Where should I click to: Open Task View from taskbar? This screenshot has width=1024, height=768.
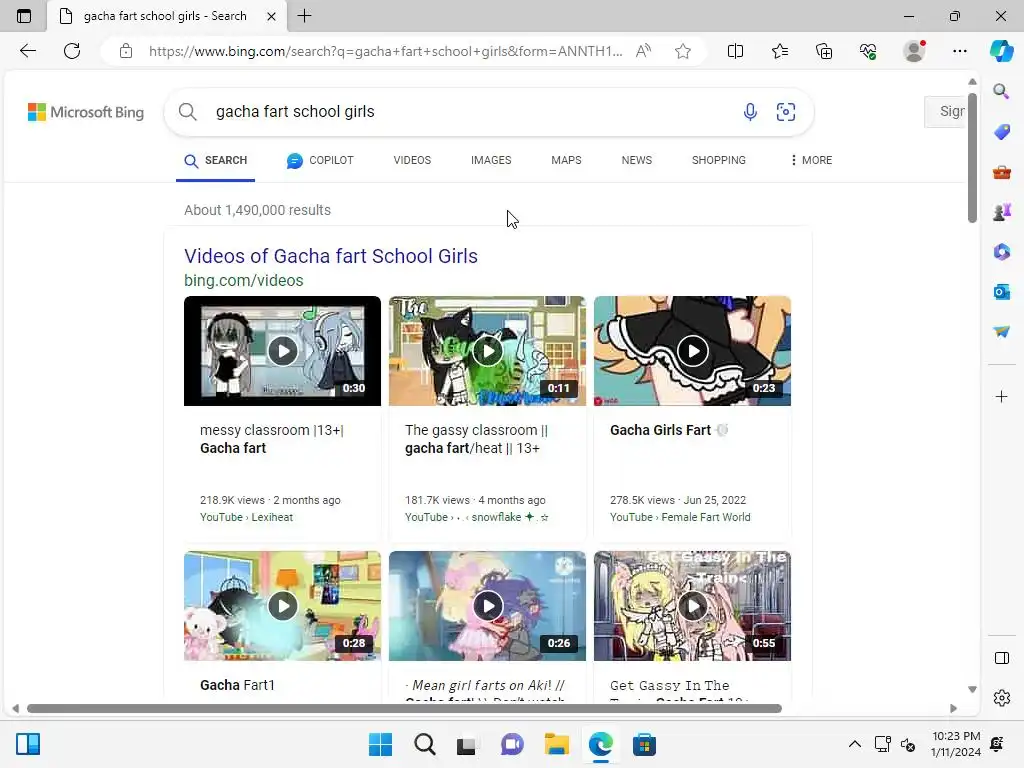coord(466,744)
